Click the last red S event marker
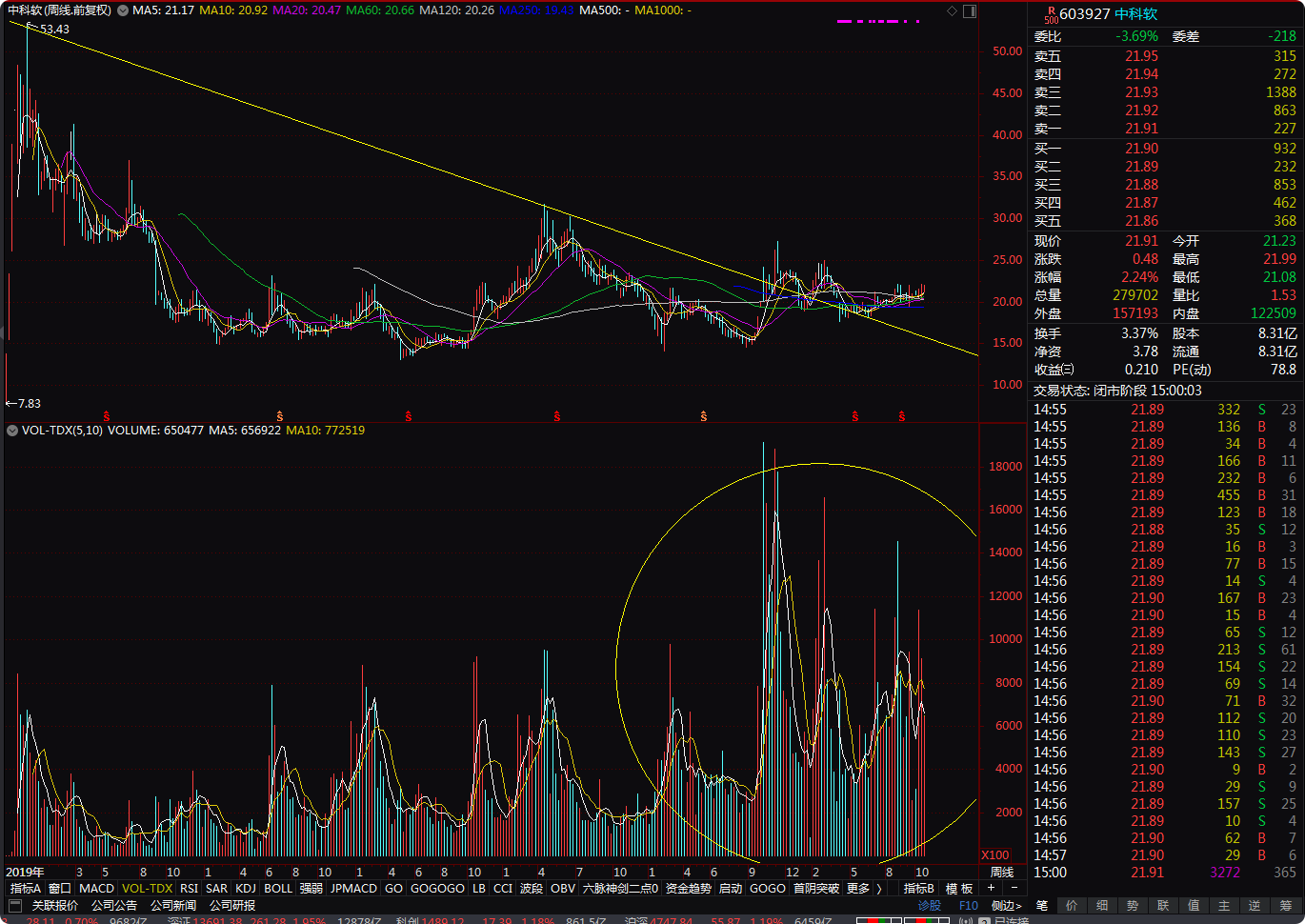1305x924 pixels. coord(902,416)
